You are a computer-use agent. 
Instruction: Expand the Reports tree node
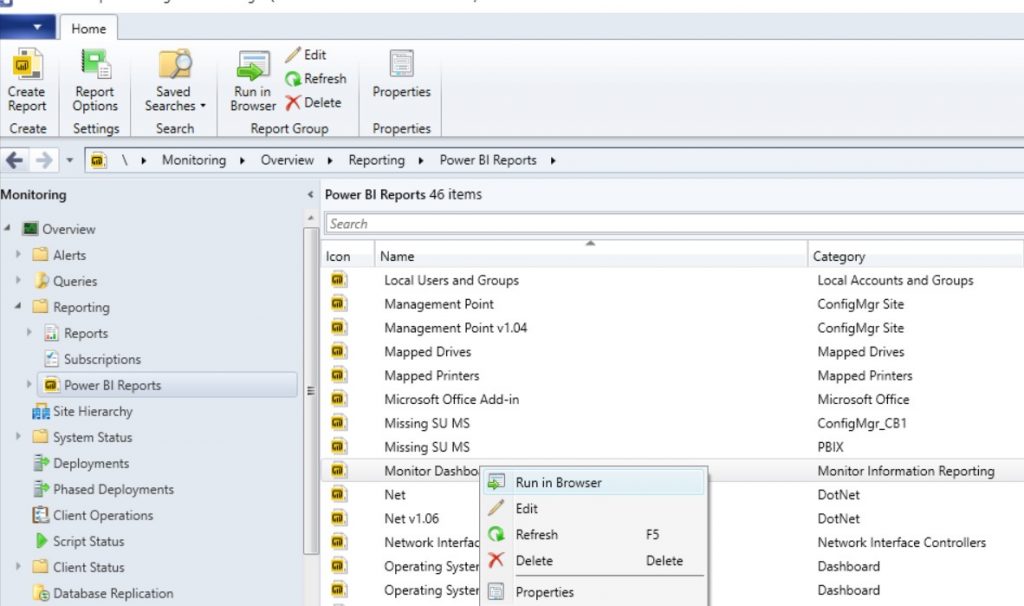(x=29, y=332)
